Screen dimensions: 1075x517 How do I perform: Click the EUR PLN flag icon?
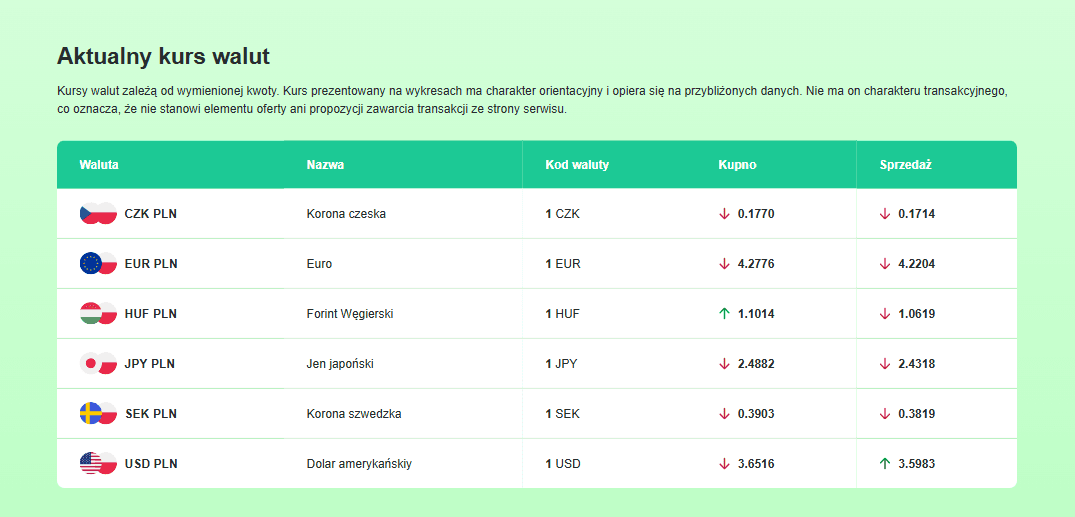98,263
